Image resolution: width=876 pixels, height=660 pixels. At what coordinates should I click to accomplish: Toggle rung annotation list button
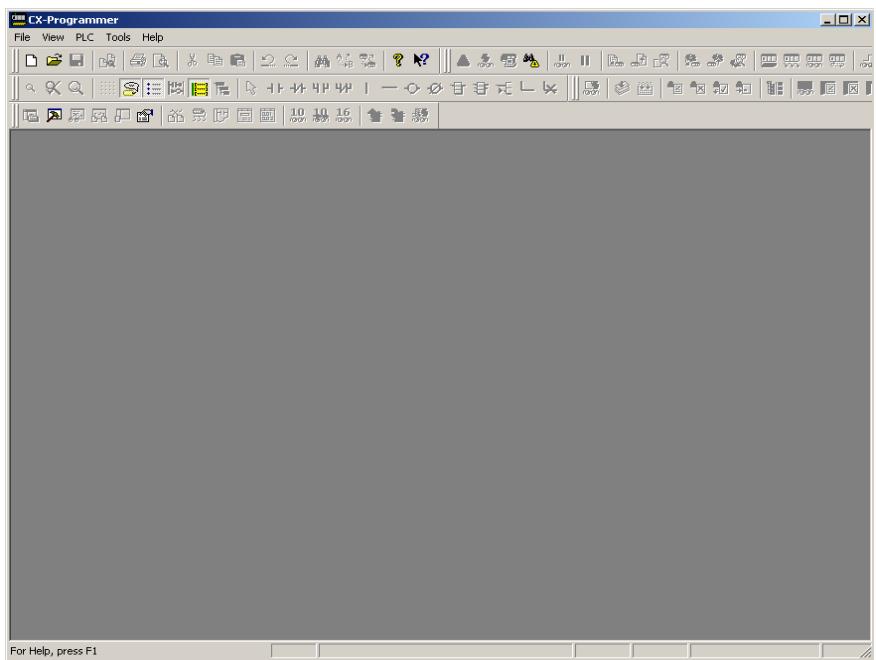[154, 88]
